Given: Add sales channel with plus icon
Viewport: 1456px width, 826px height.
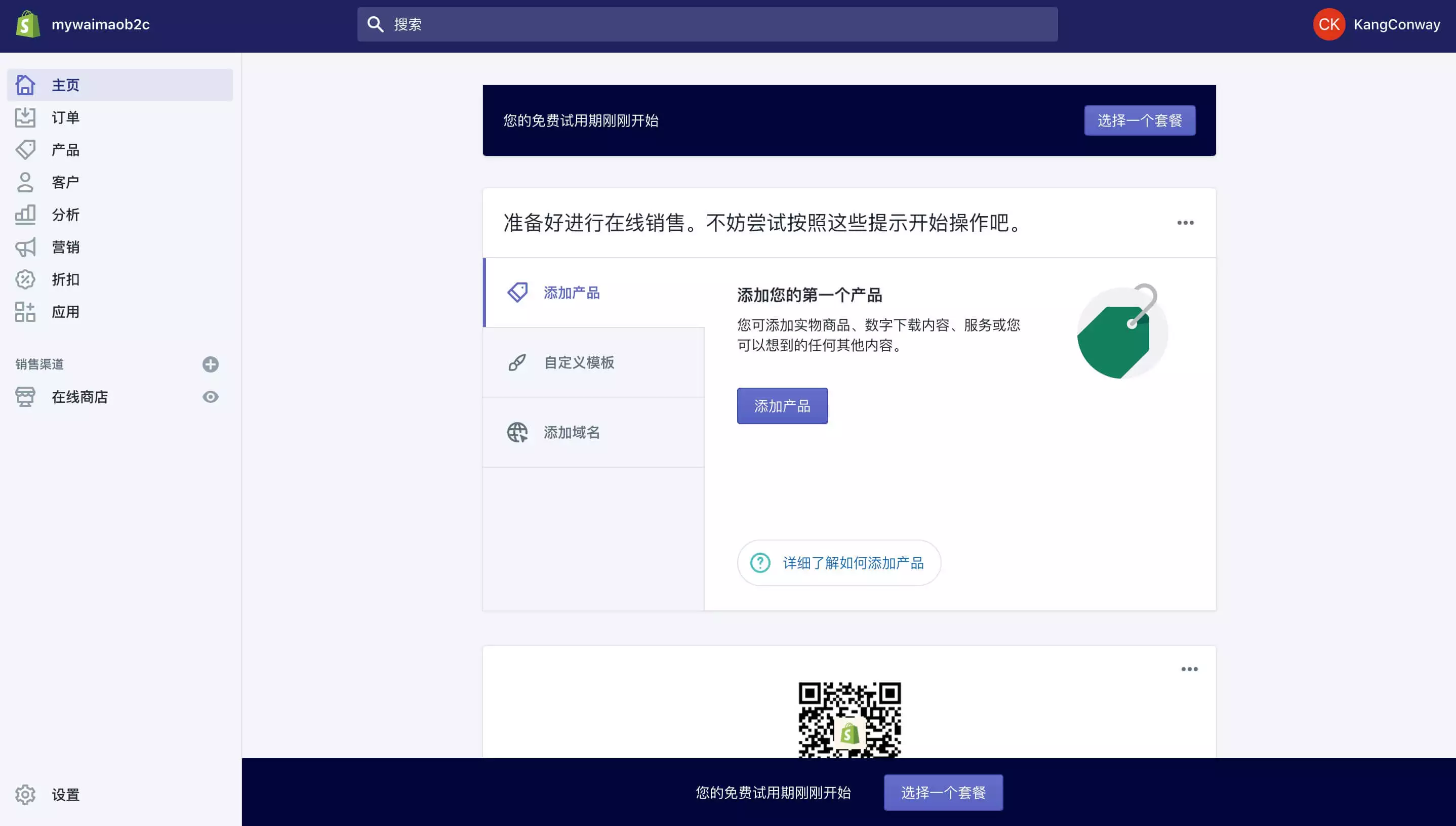Looking at the screenshot, I should [x=211, y=364].
